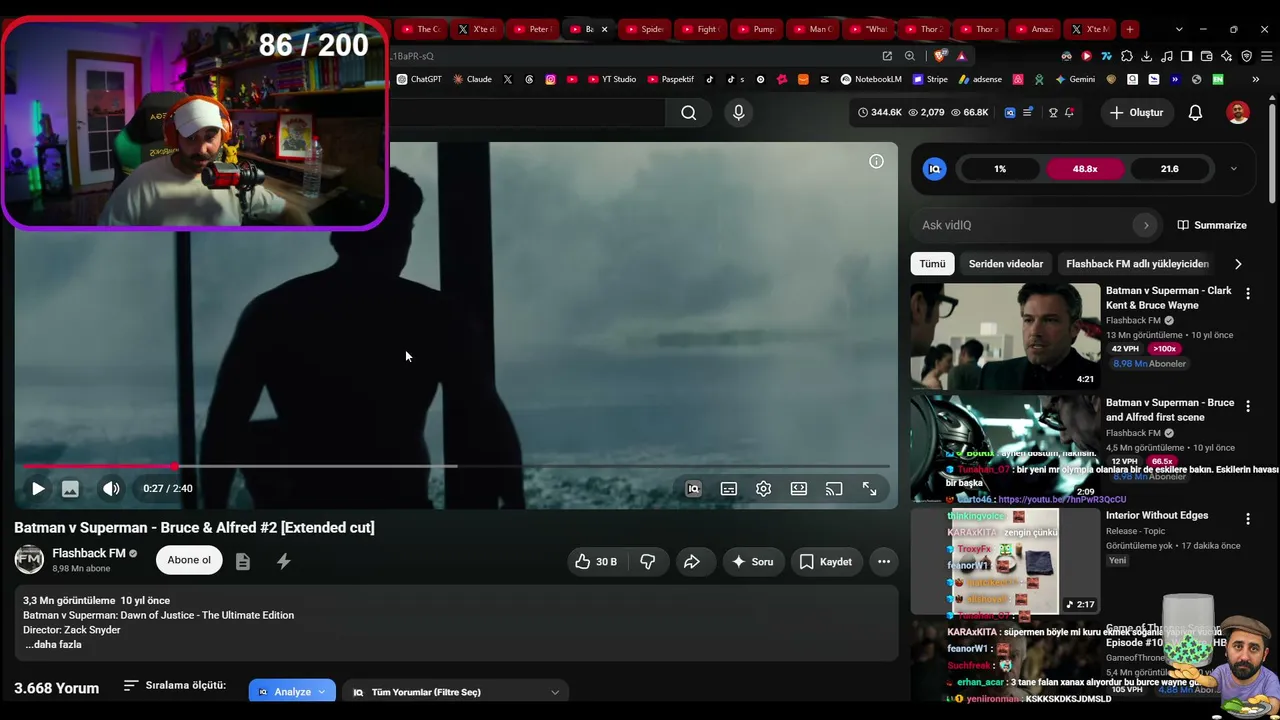
Task: Open the ChatGPT bookmark
Action: pyautogui.click(x=419, y=79)
